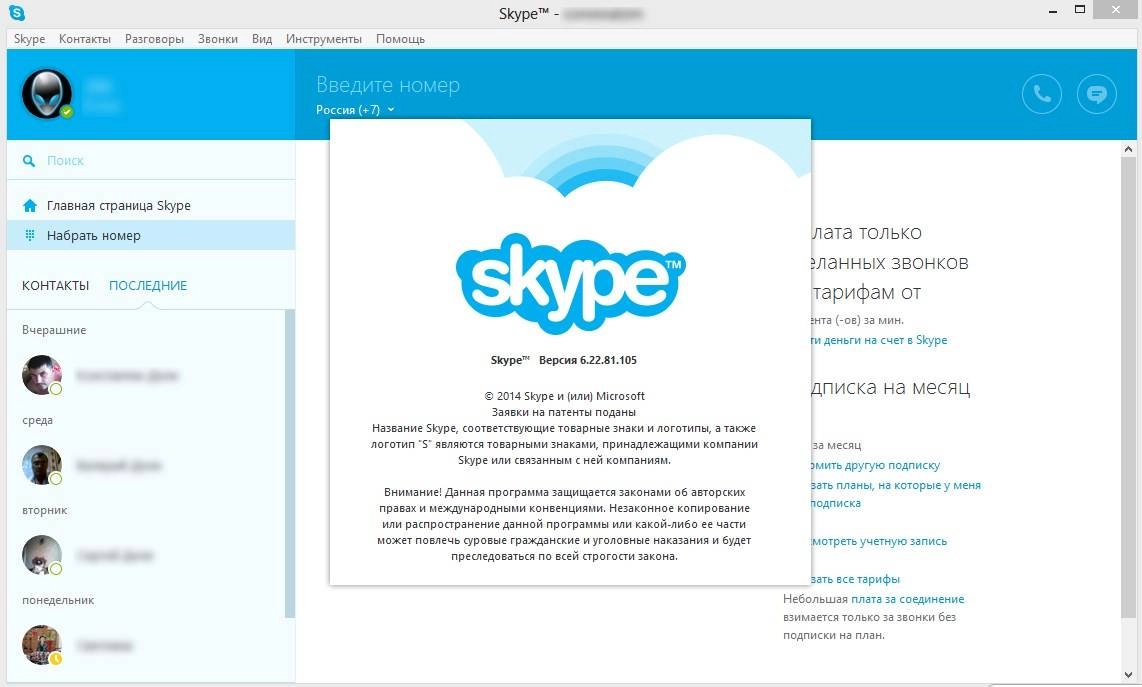Click status badge of понедельник contact
Screen dimensions: 1142x687
56,659
